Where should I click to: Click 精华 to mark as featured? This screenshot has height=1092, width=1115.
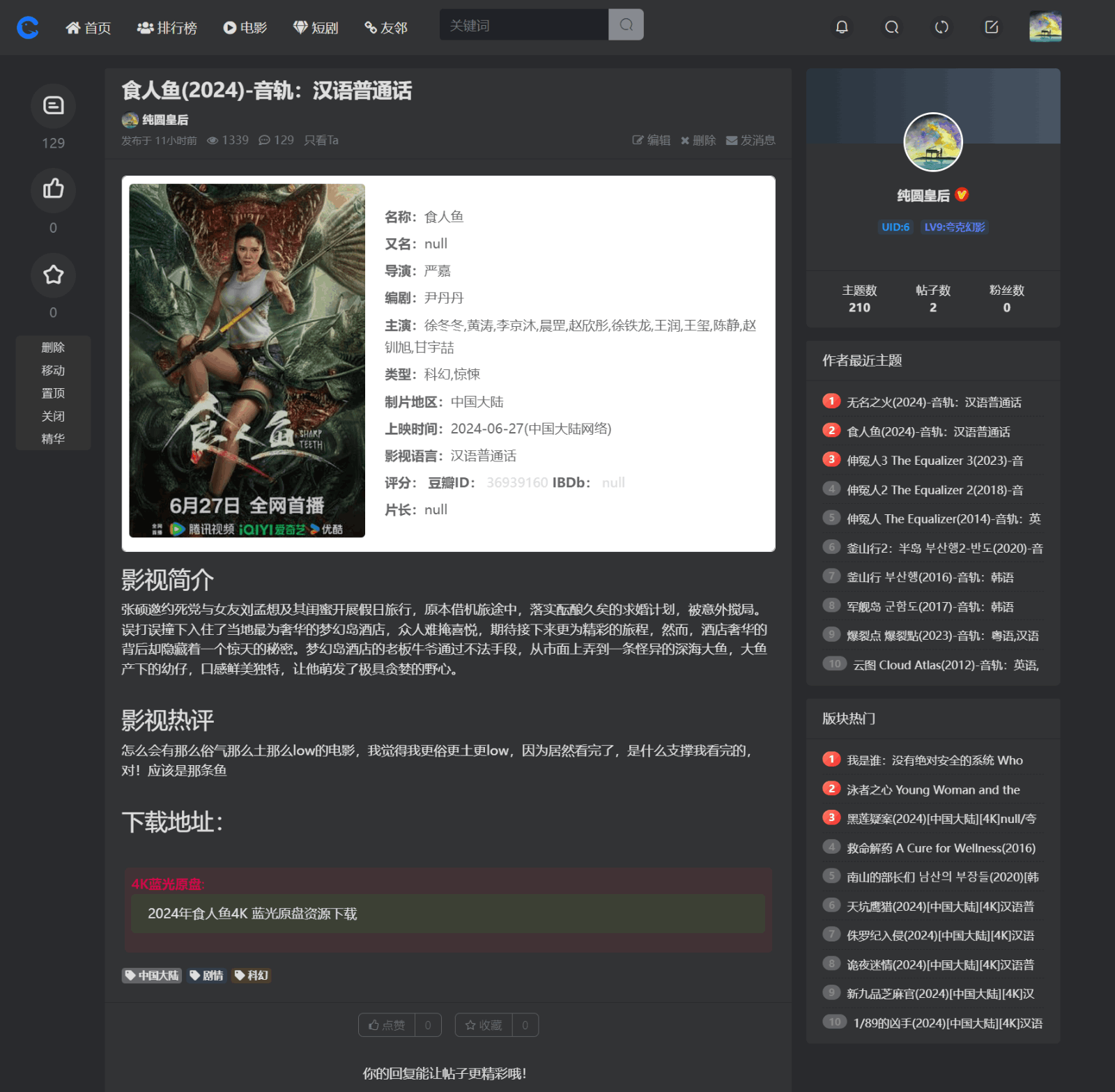click(53, 439)
